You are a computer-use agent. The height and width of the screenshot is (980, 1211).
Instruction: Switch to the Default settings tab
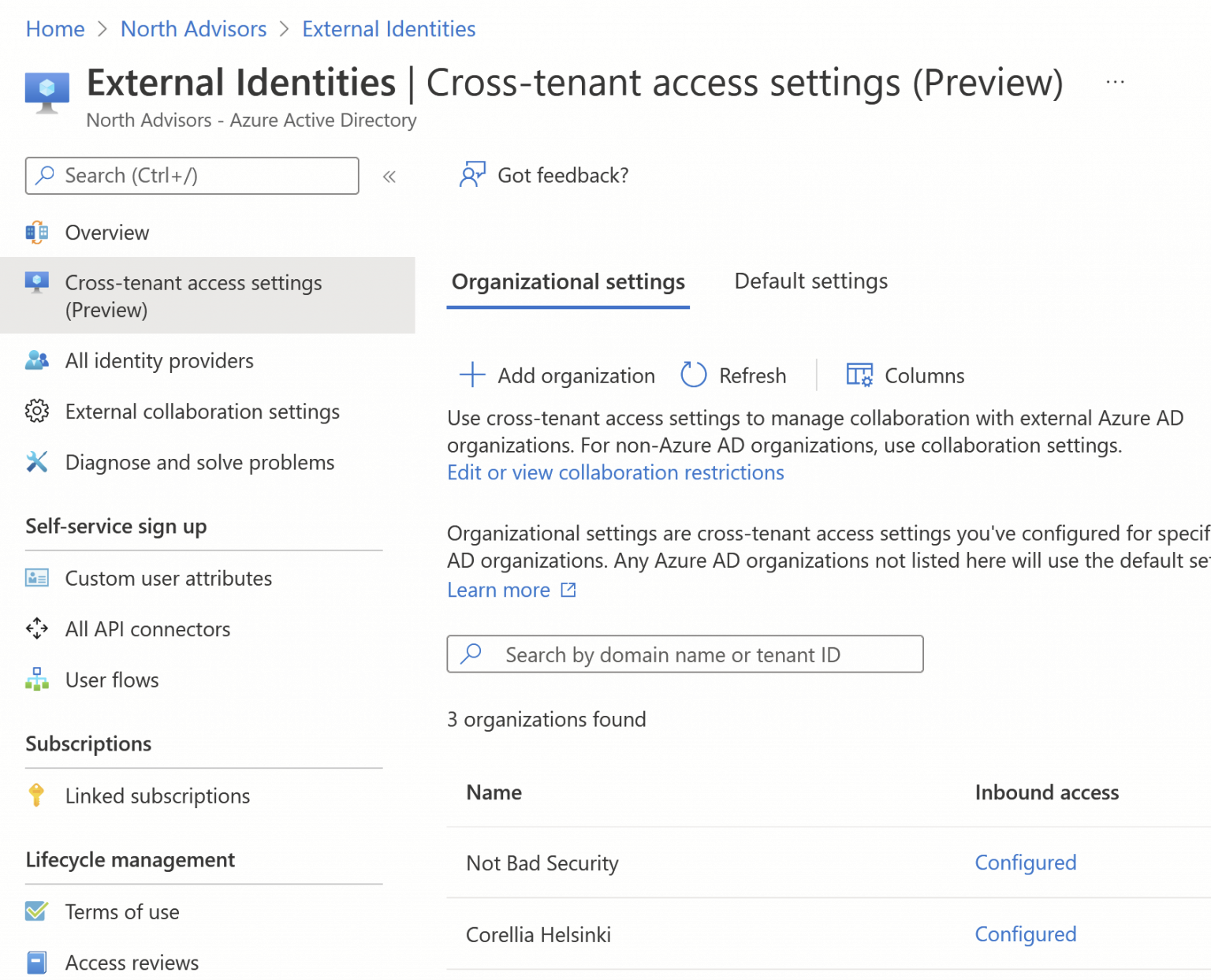point(811,281)
